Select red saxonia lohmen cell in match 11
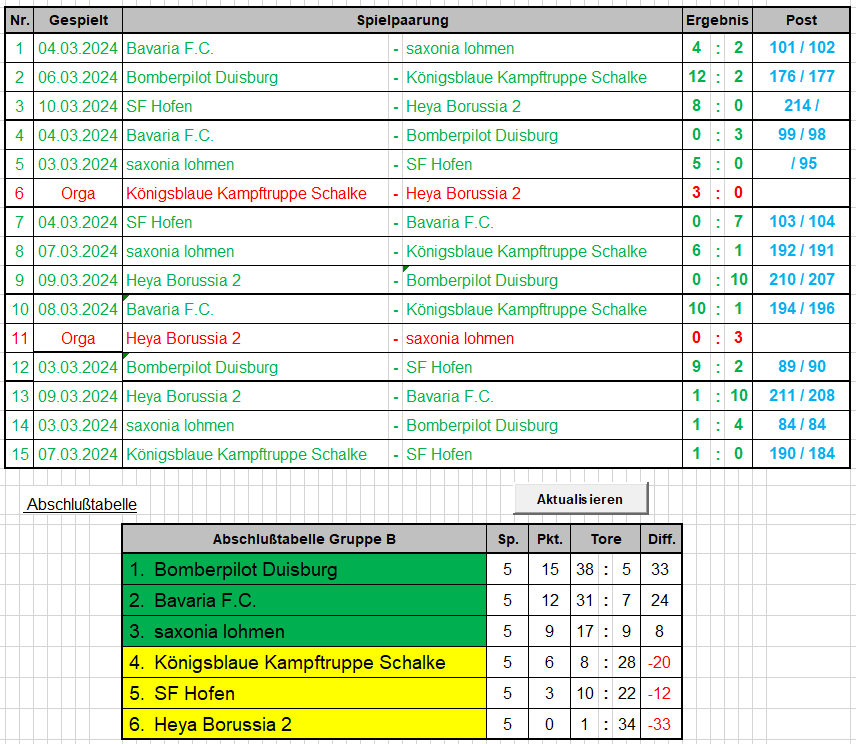Screen dimensions: 856x744 point(542,338)
